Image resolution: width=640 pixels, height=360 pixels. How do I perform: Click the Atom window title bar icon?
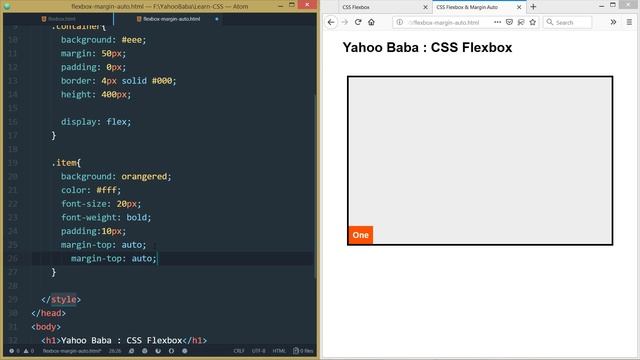(x=7, y=6)
